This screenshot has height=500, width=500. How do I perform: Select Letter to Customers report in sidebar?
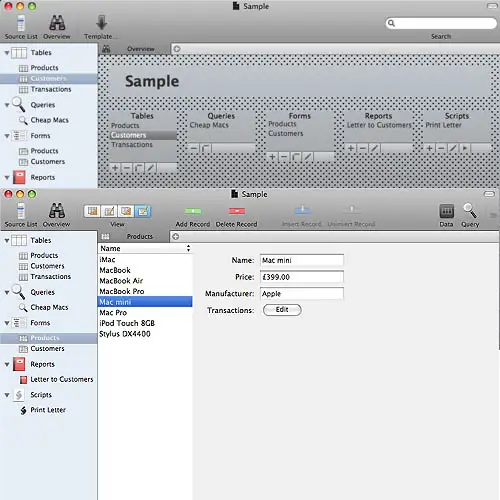click(49, 380)
